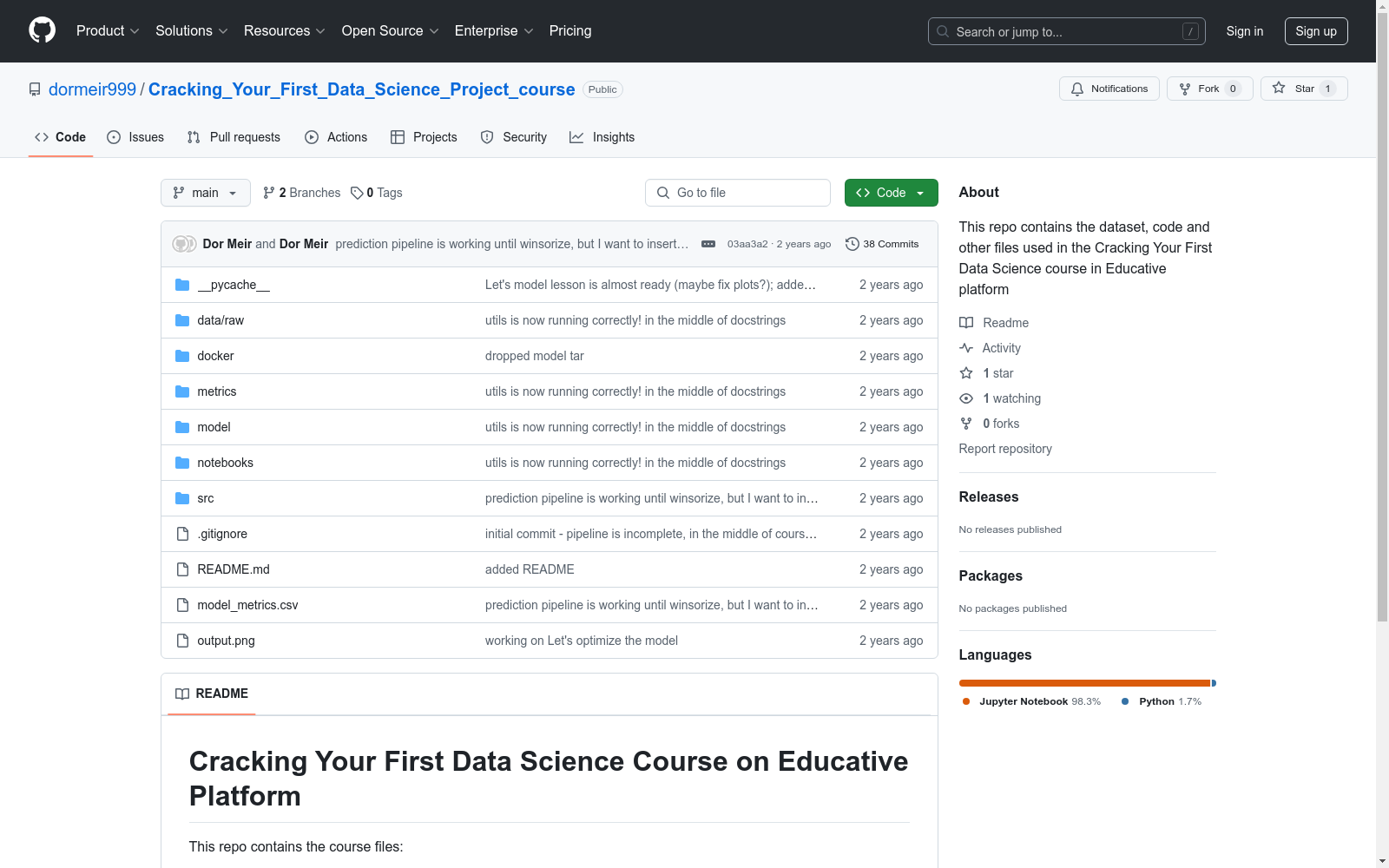
Task: Open the dormeir999 profile link
Action: (x=92, y=89)
